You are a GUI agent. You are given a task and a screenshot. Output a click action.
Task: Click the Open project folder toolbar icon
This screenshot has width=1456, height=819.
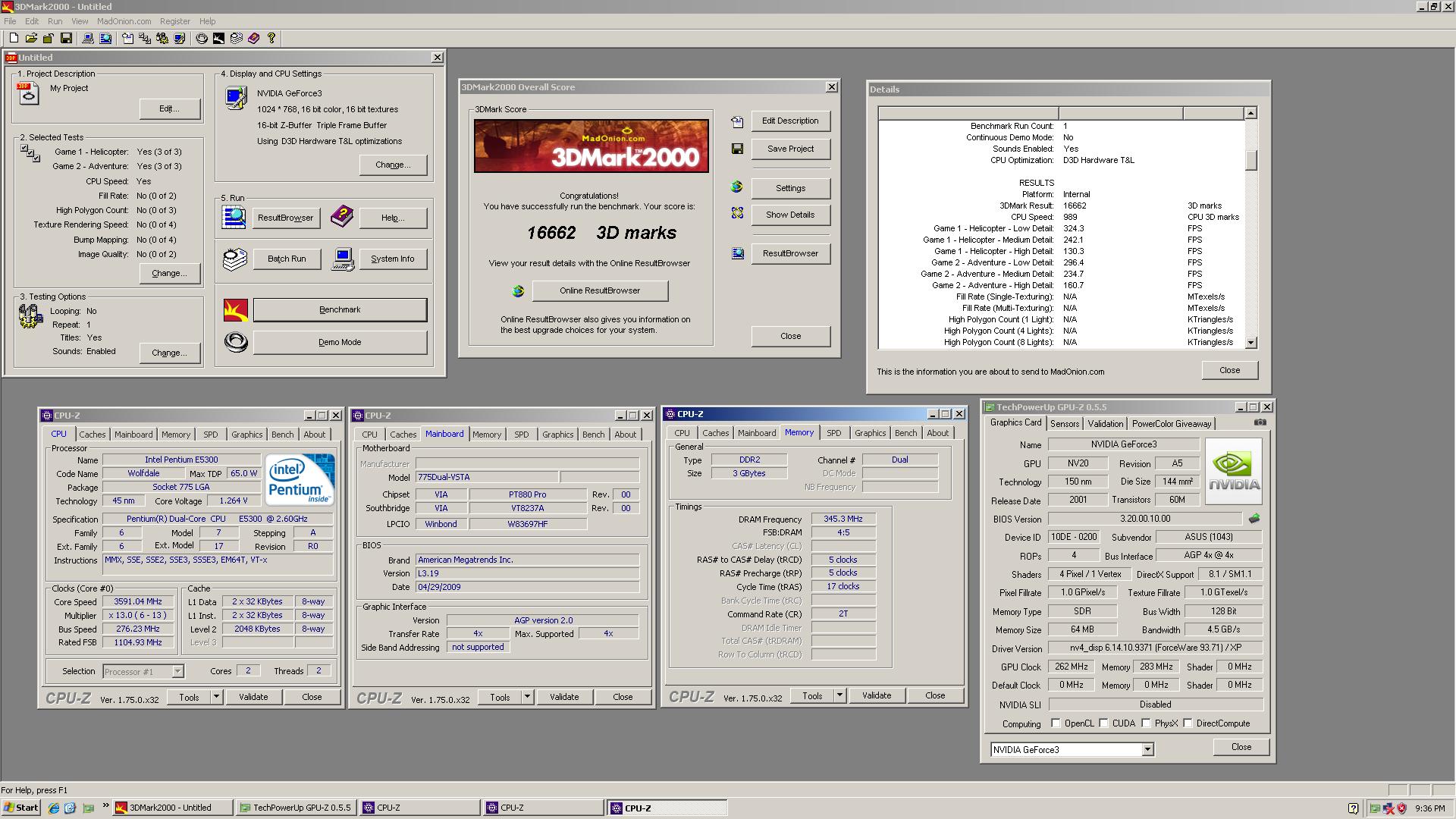point(31,38)
